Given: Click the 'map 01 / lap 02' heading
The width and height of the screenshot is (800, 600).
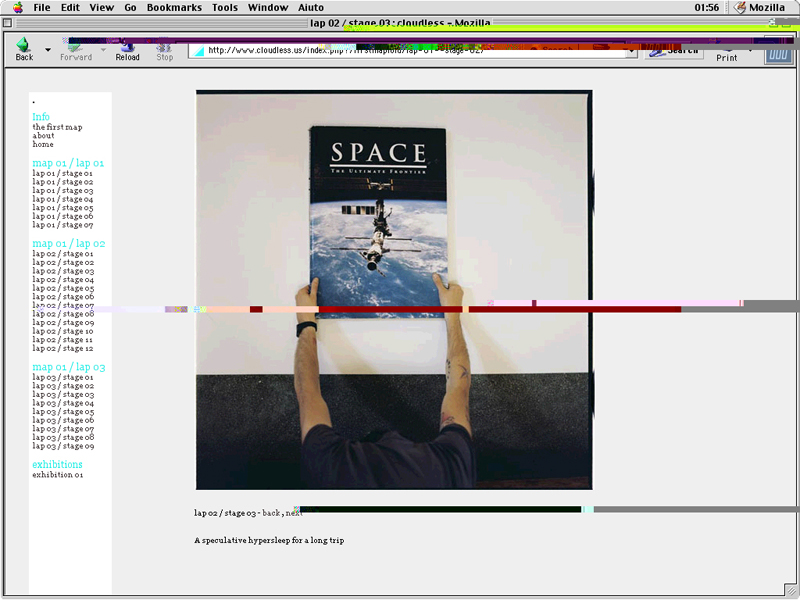Looking at the screenshot, I should 68,244.
